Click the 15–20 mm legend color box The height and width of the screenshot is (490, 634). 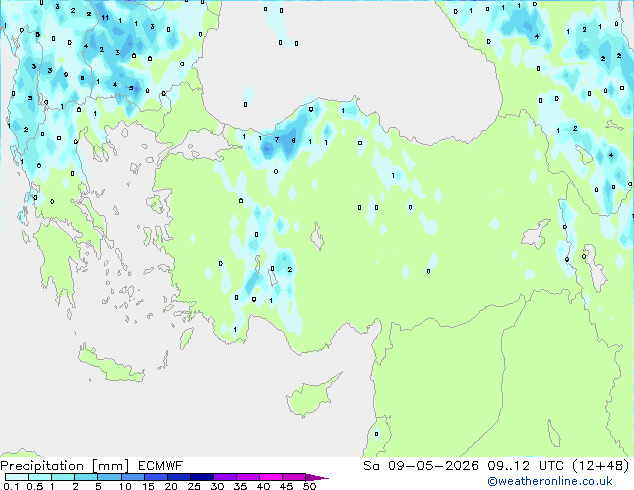point(156,477)
